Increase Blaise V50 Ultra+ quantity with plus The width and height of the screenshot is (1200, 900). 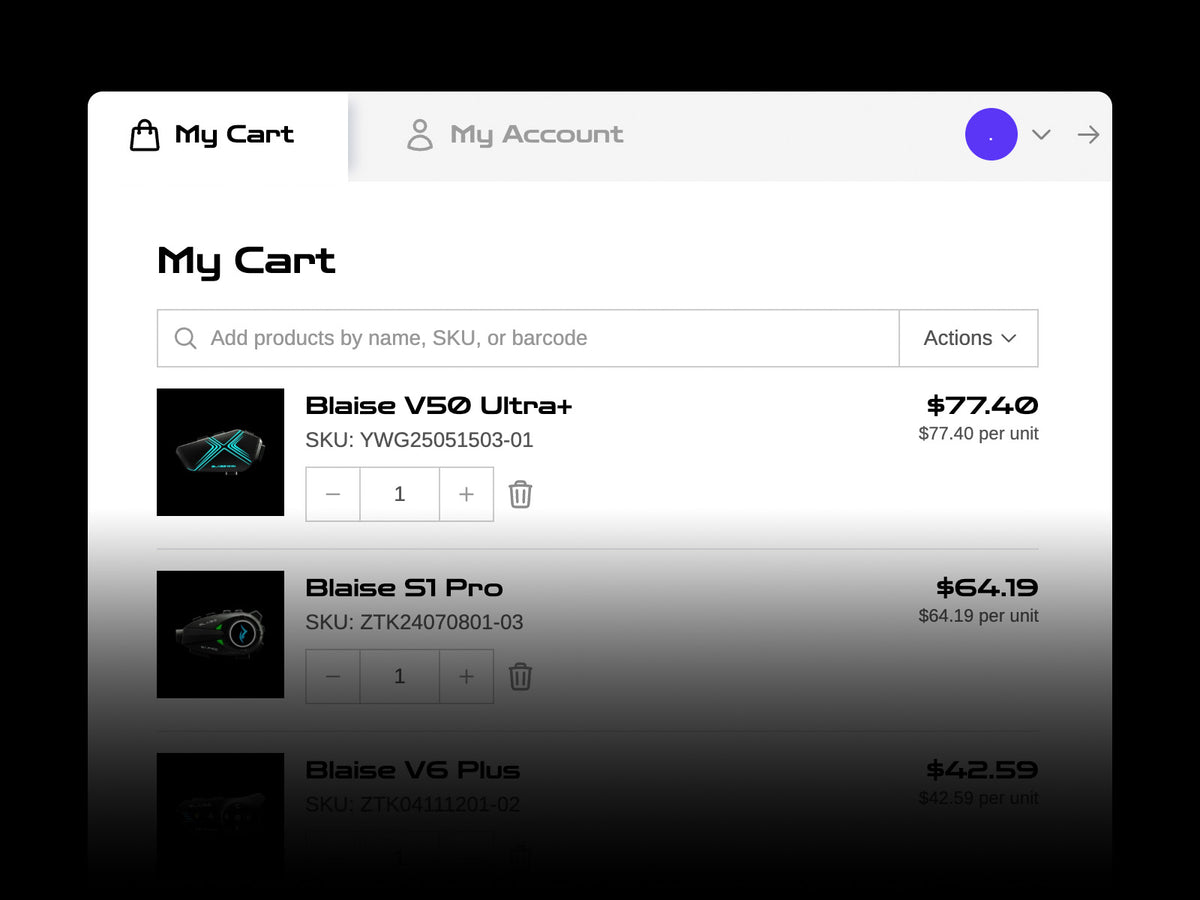[x=466, y=494]
